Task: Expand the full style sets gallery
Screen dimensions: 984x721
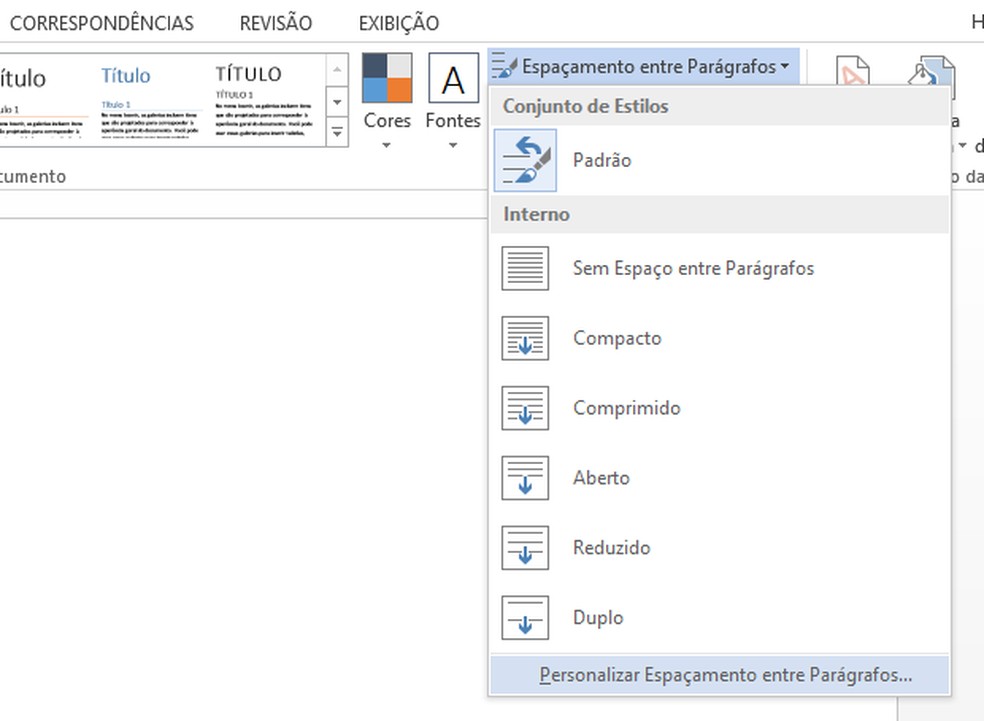Action: pos(337,132)
